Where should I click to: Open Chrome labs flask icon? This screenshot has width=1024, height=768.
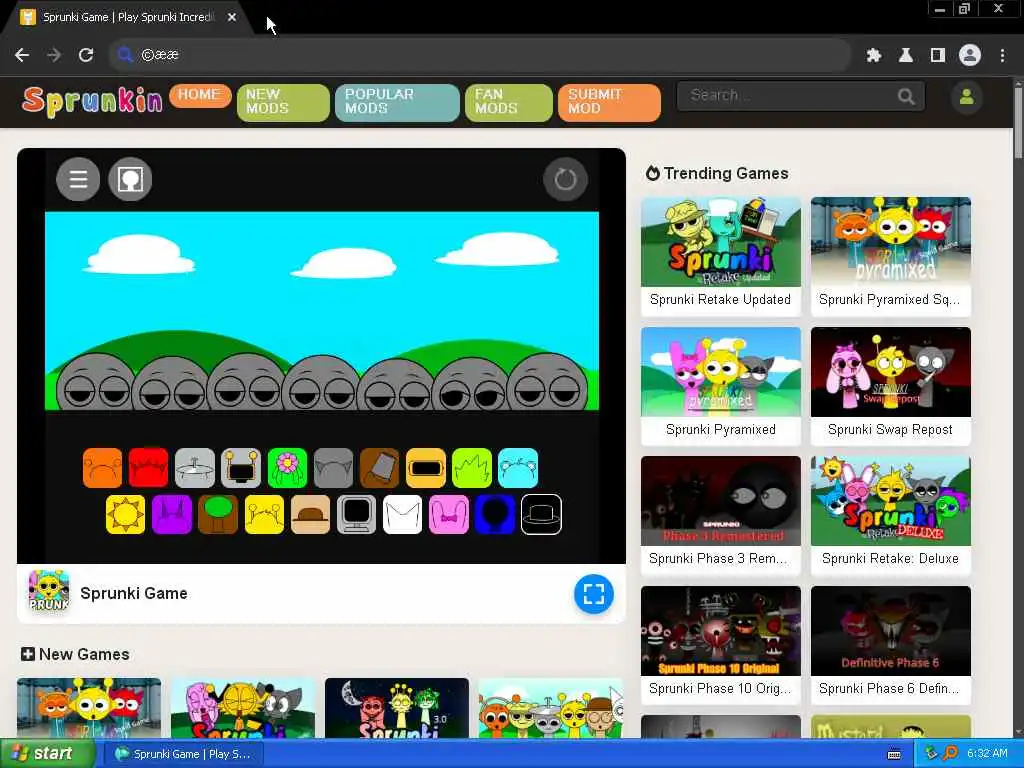[x=906, y=56]
